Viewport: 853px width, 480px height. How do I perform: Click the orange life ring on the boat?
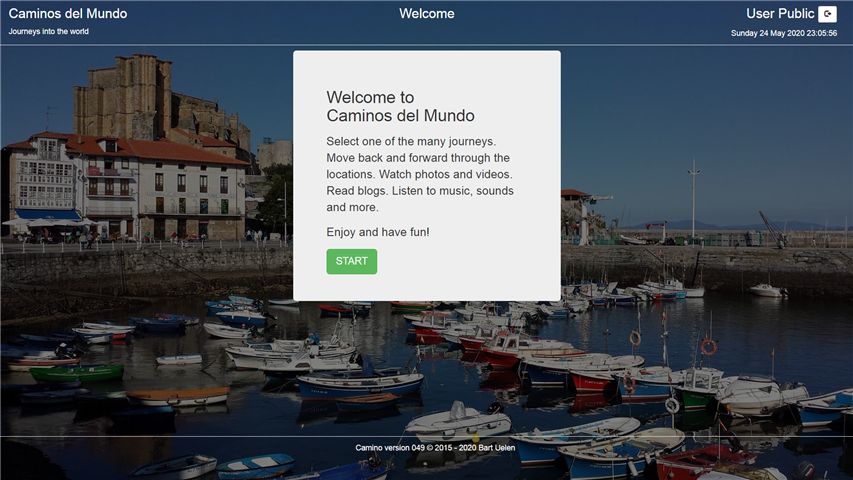click(x=708, y=347)
